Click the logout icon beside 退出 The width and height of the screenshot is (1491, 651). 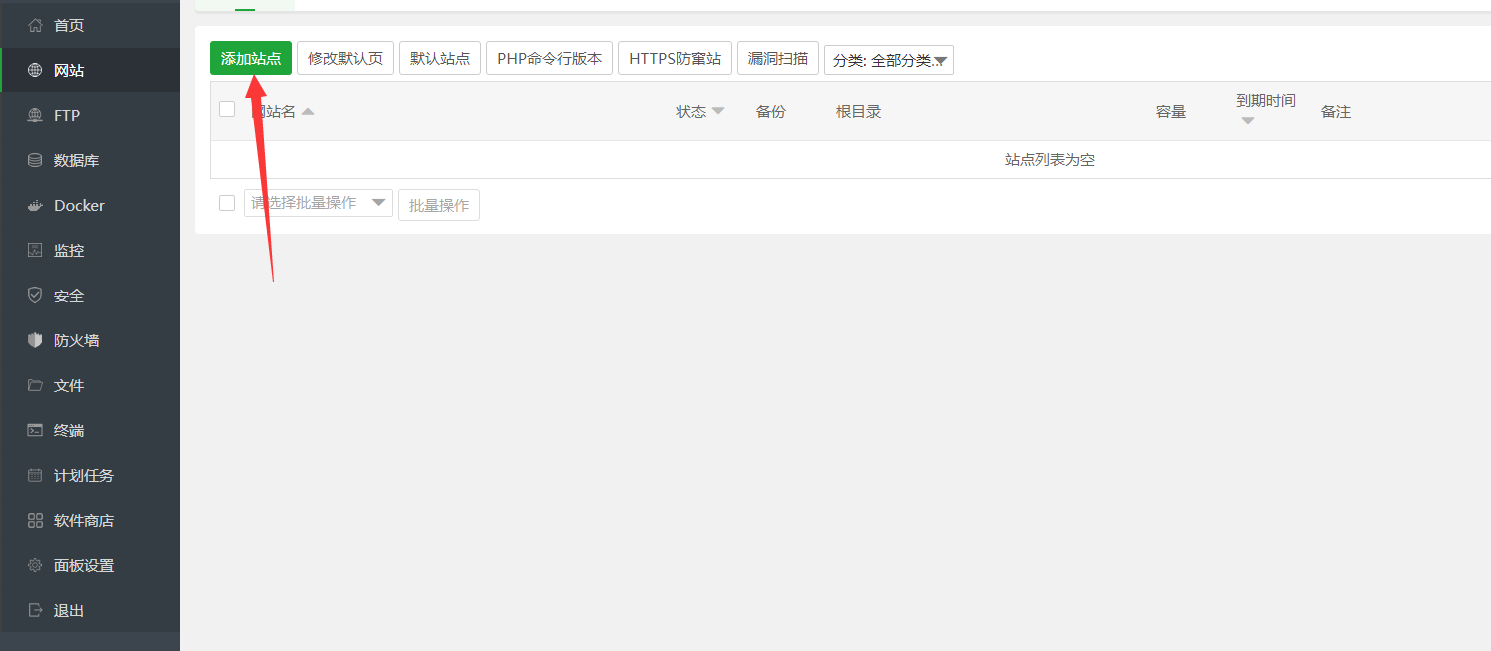(35, 610)
